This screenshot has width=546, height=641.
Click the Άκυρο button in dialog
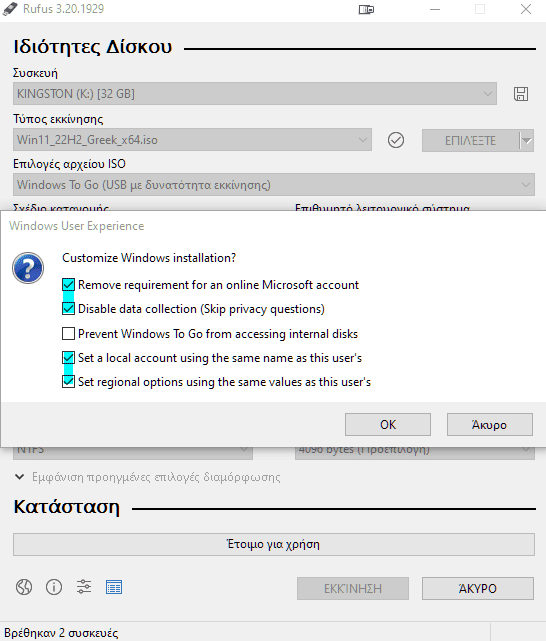[x=490, y=425]
